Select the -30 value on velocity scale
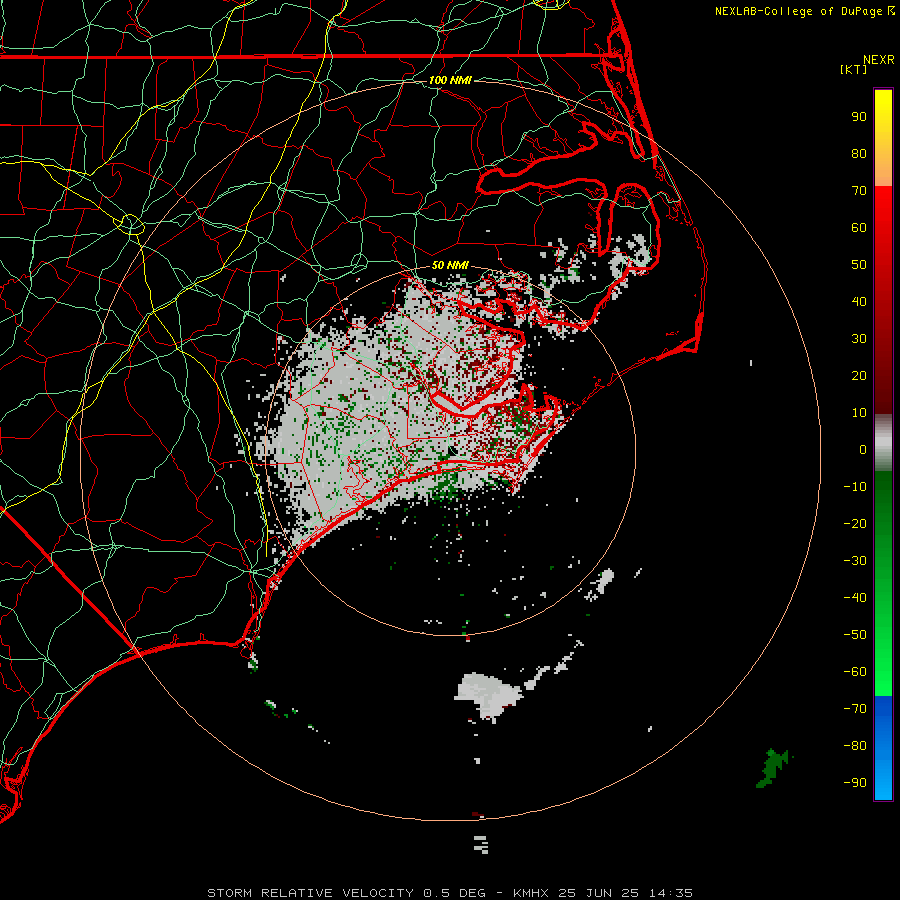Image resolution: width=900 pixels, height=900 pixels. 855,561
